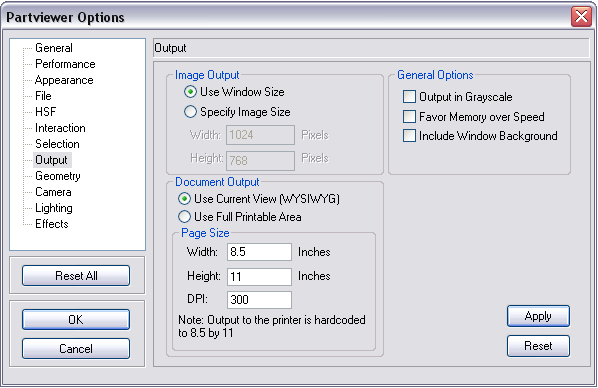Viewport: 598px width, 388px height.
Task: Open Interaction settings in the tree
Action: [60, 128]
